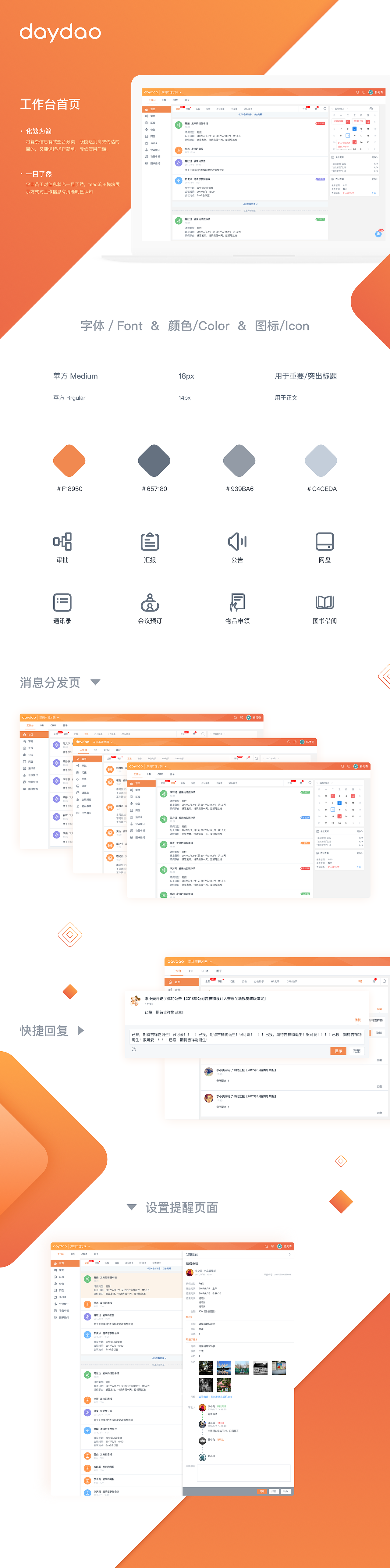Viewport: 390px width, 1568px height.
Task: Open 会议预订 in the top laptop mockup sidebar
Action: point(156,150)
